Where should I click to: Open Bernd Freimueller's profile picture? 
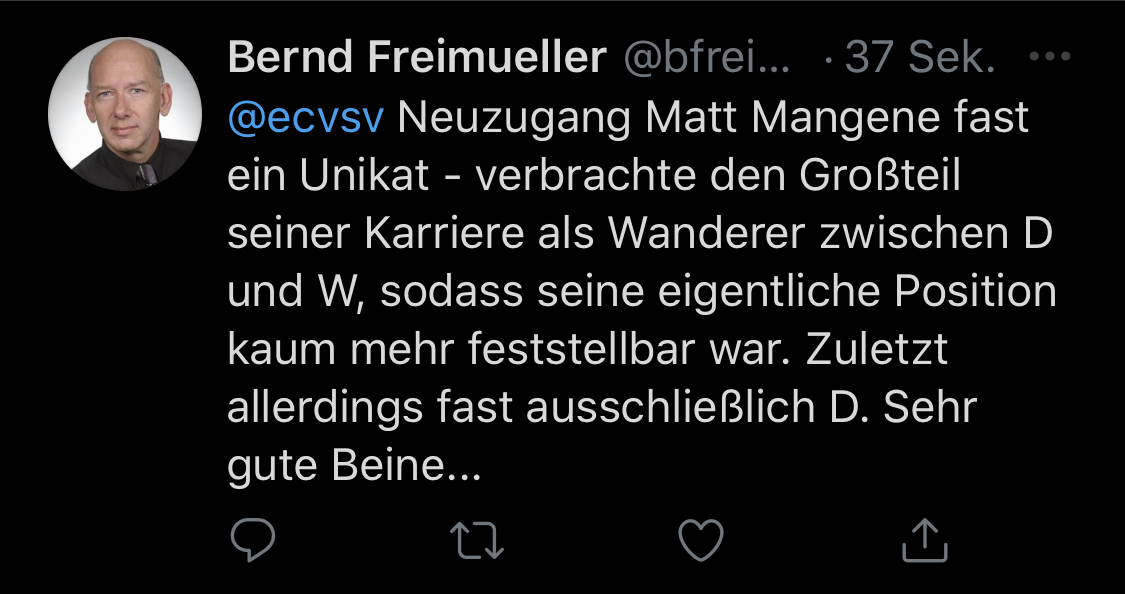coord(126,115)
